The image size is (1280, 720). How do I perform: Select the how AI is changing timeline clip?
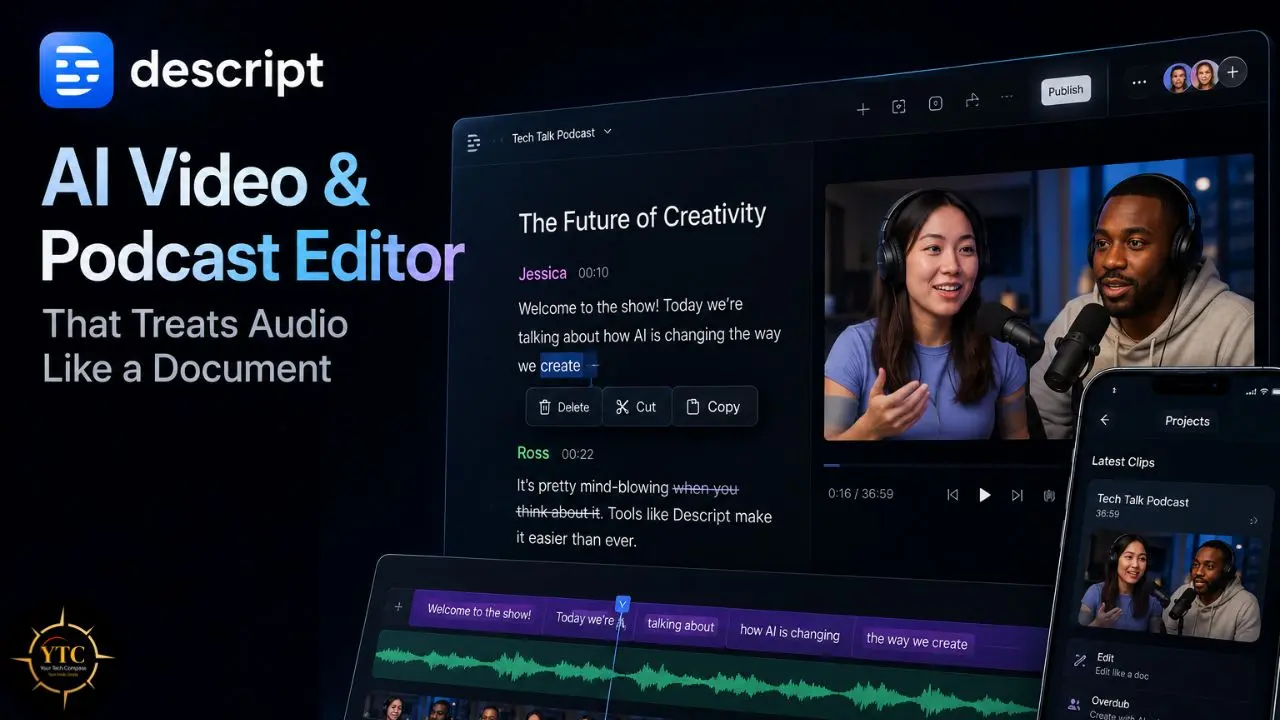(x=789, y=633)
